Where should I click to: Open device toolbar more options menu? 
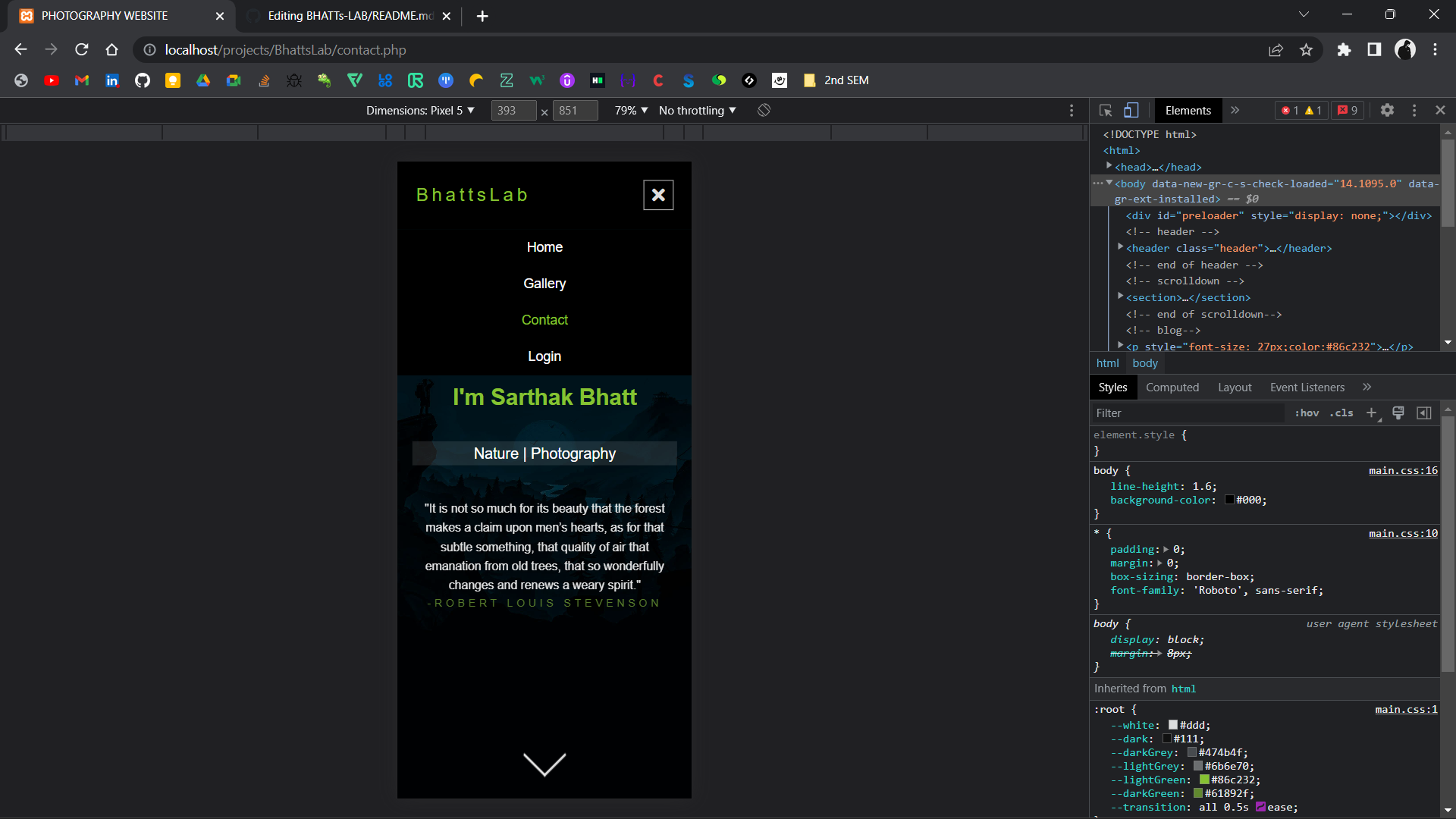1072,111
